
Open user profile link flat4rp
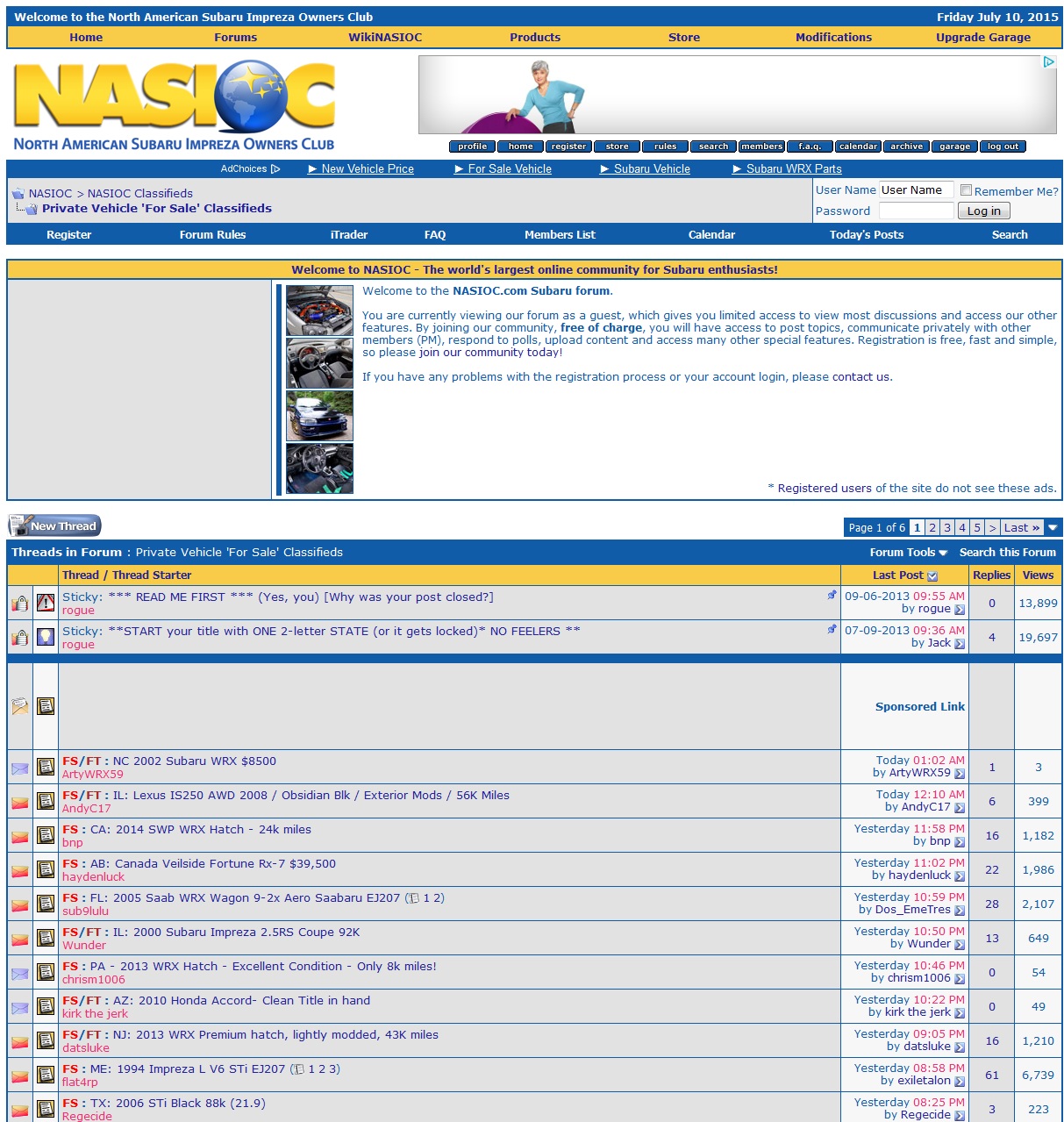pos(80,1082)
